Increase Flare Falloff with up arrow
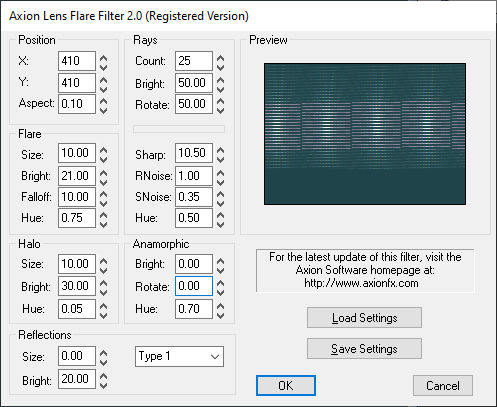 [104, 194]
